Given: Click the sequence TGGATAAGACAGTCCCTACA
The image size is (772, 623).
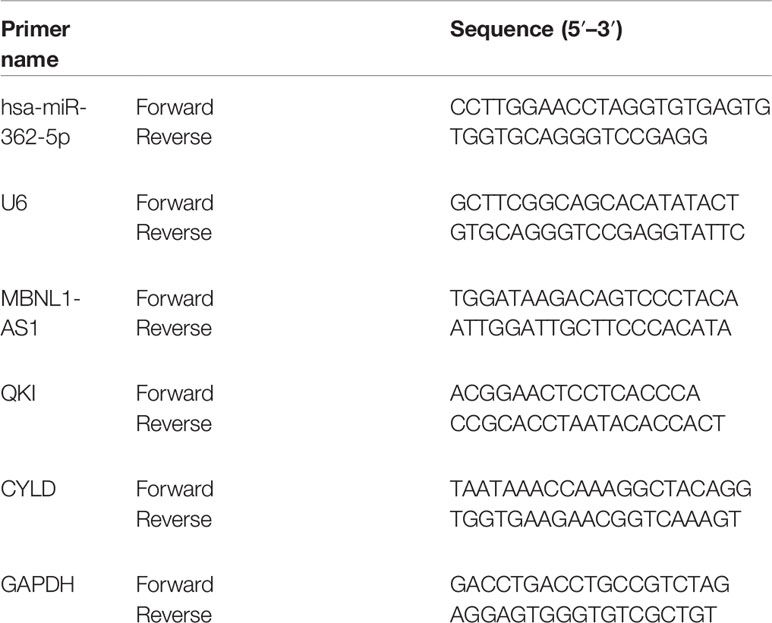Looking at the screenshot, I should point(594,298).
